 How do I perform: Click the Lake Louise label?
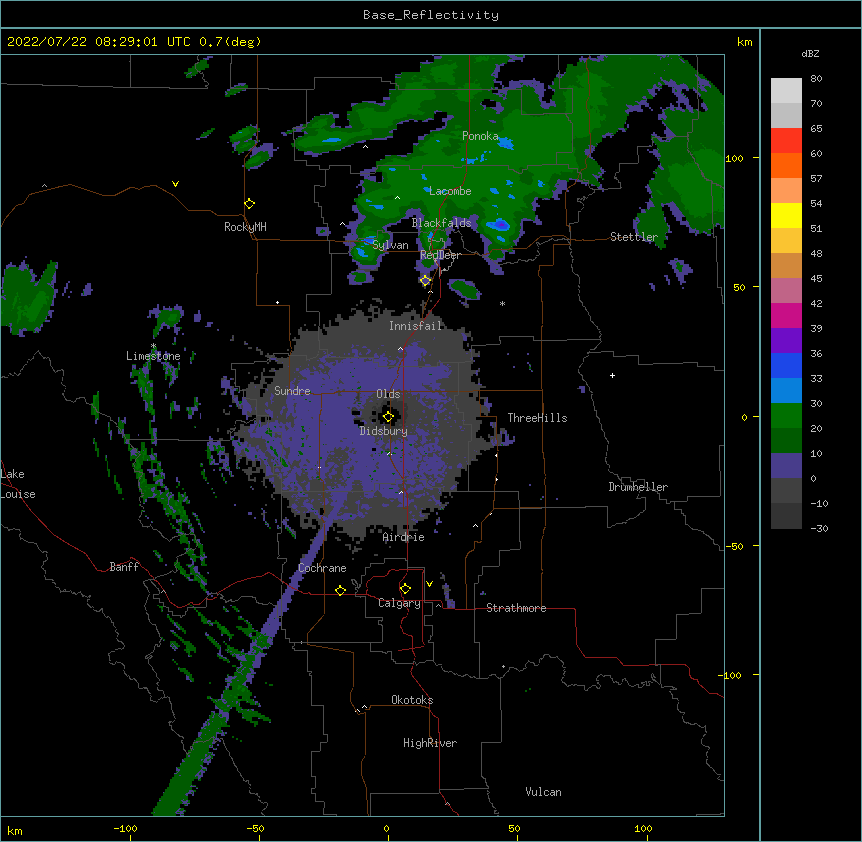18,484
